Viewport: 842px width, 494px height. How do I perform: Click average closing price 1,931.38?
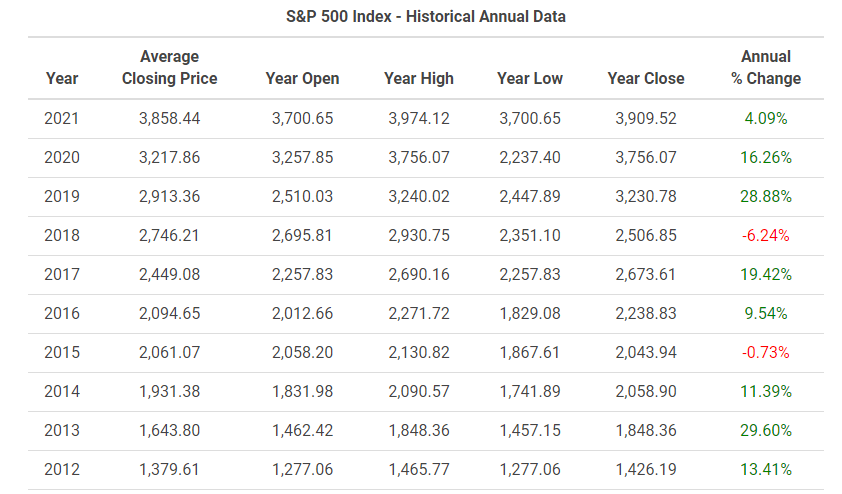(169, 391)
